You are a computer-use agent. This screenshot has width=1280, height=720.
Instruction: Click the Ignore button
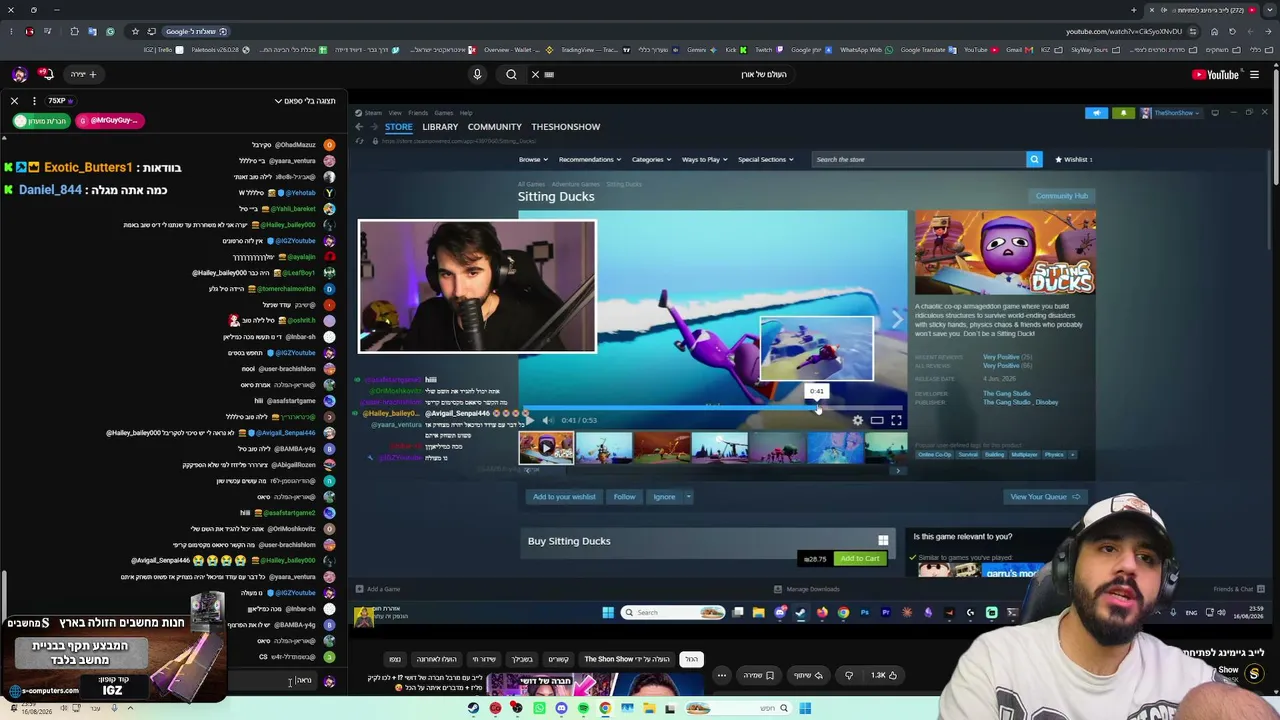[664, 497]
